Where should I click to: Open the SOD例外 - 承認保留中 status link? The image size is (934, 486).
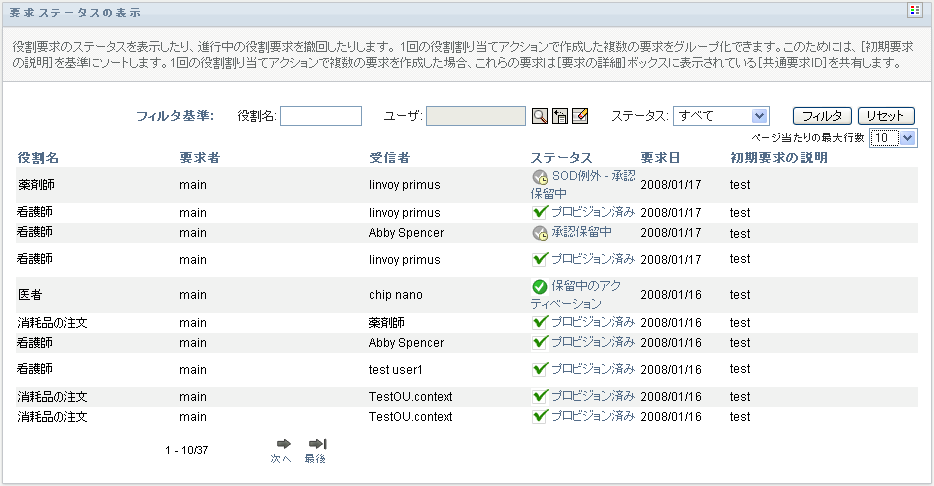pyautogui.click(x=592, y=176)
